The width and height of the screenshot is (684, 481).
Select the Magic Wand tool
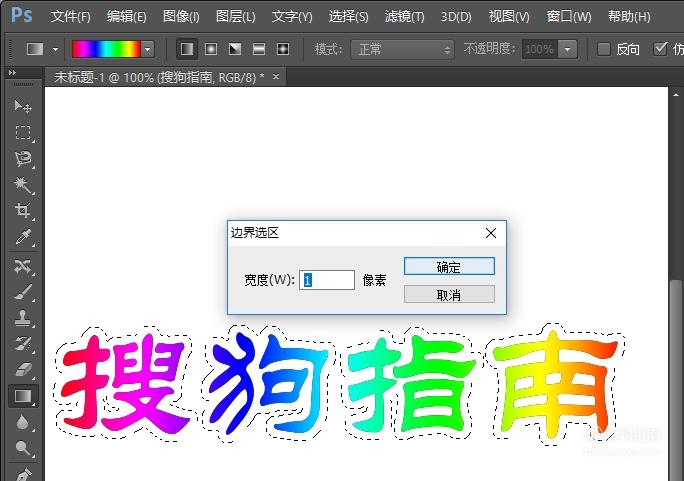point(22,185)
